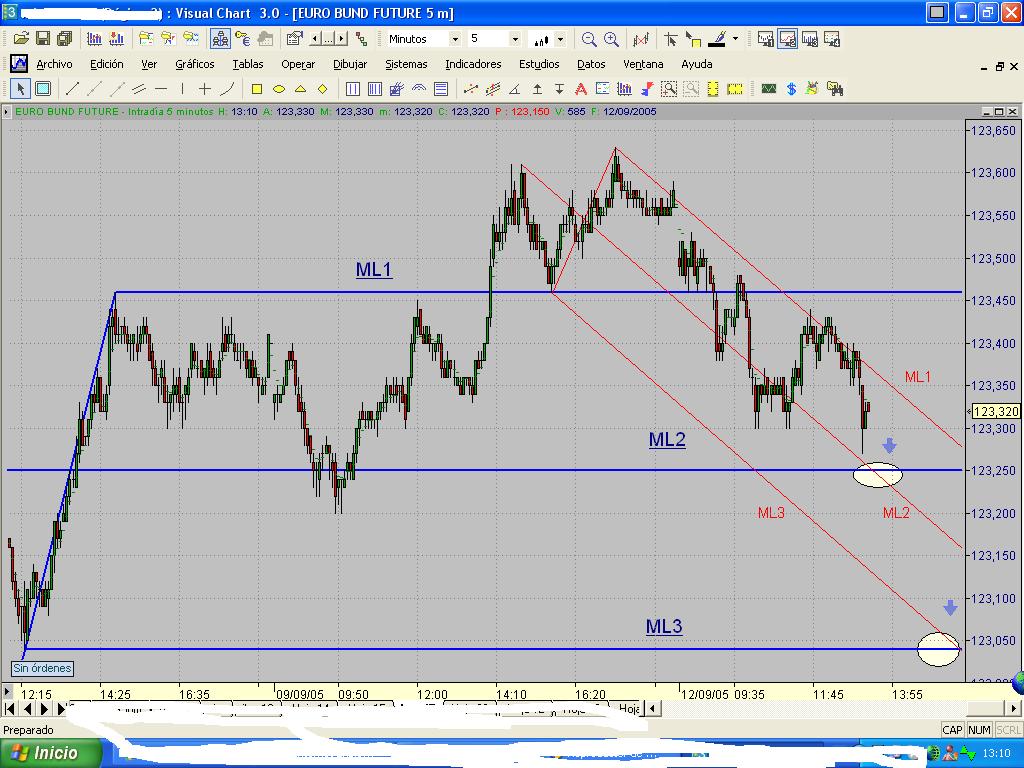Select the horizontal line drawing tool

click(161, 88)
